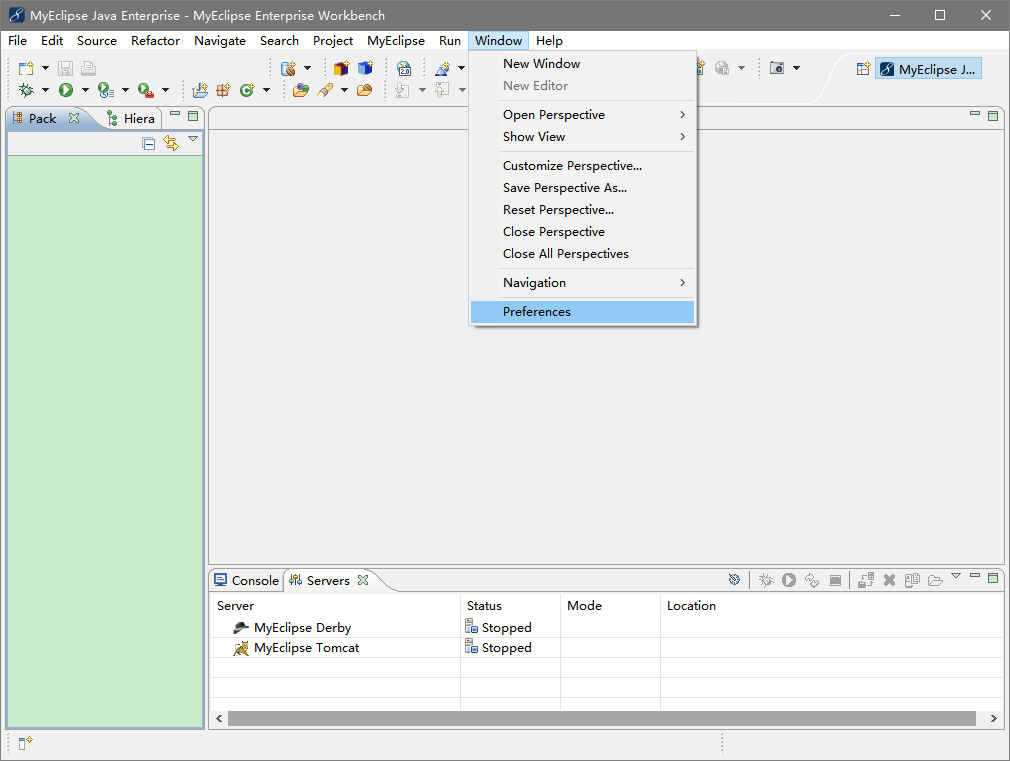The image size is (1010, 761).
Task: Select the Run tool in the toolbar
Action: (x=68, y=89)
